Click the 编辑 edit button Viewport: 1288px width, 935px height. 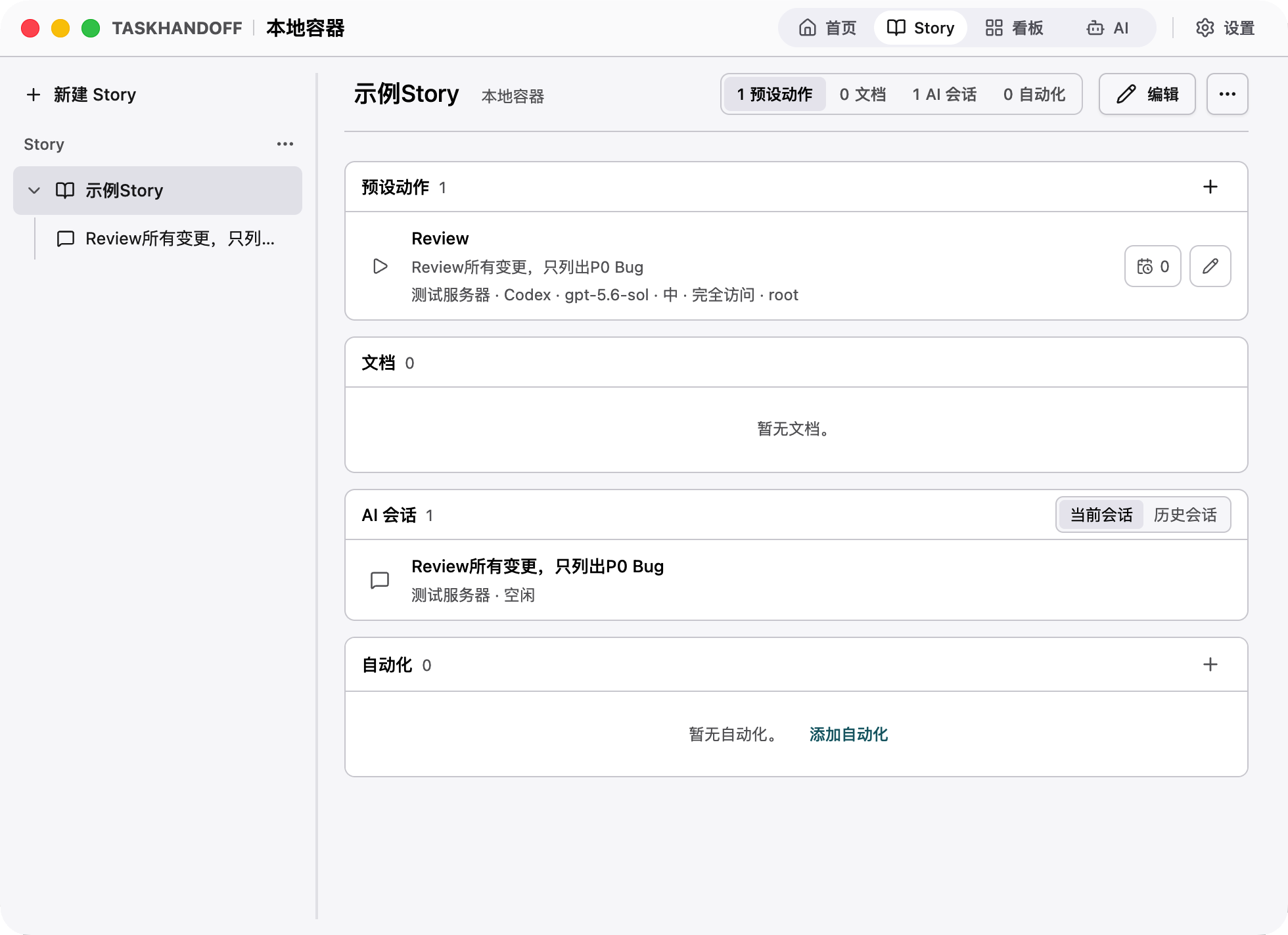(x=1147, y=94)
